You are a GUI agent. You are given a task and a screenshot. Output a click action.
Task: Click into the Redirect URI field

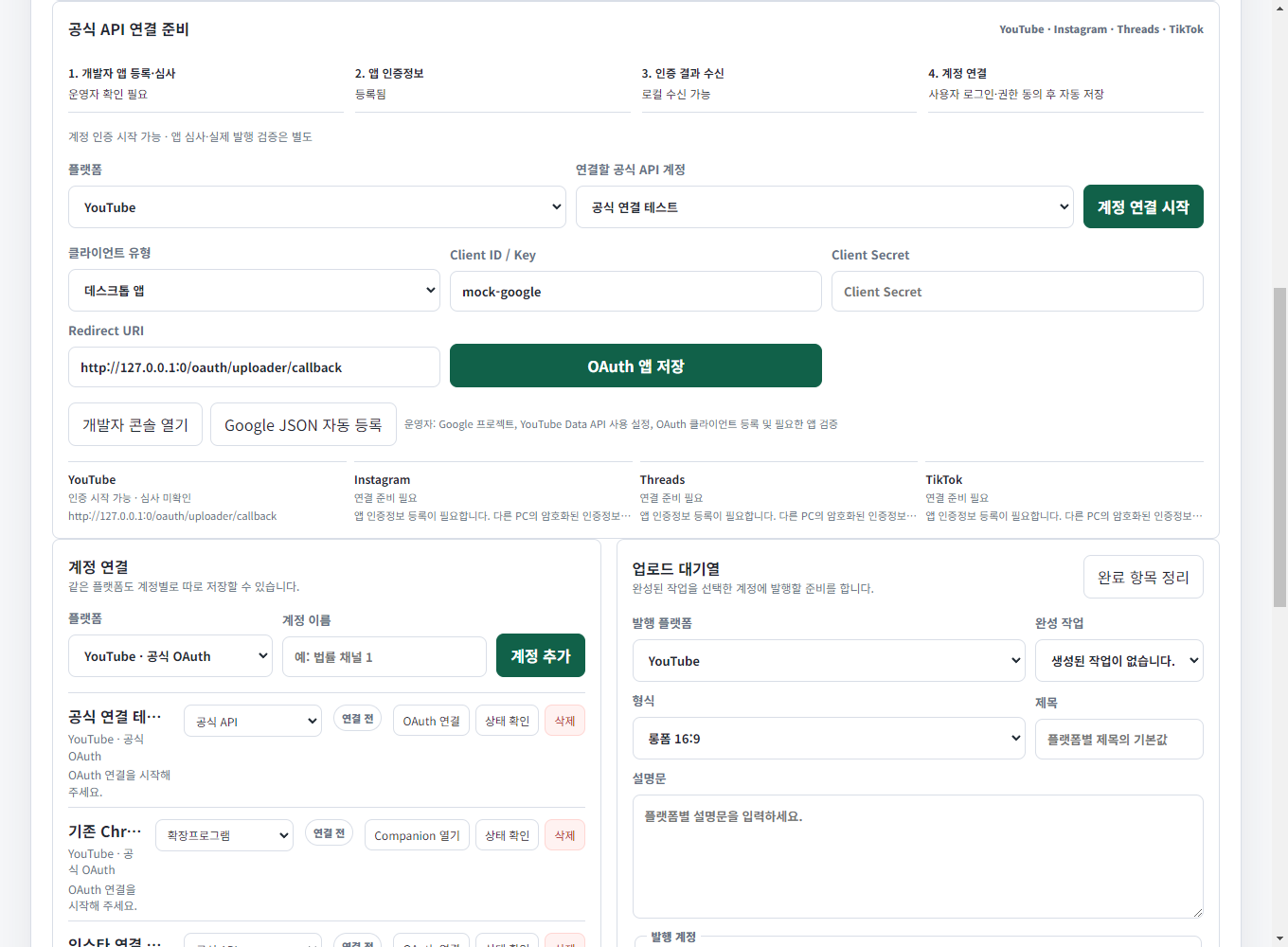tap(254, 367)
